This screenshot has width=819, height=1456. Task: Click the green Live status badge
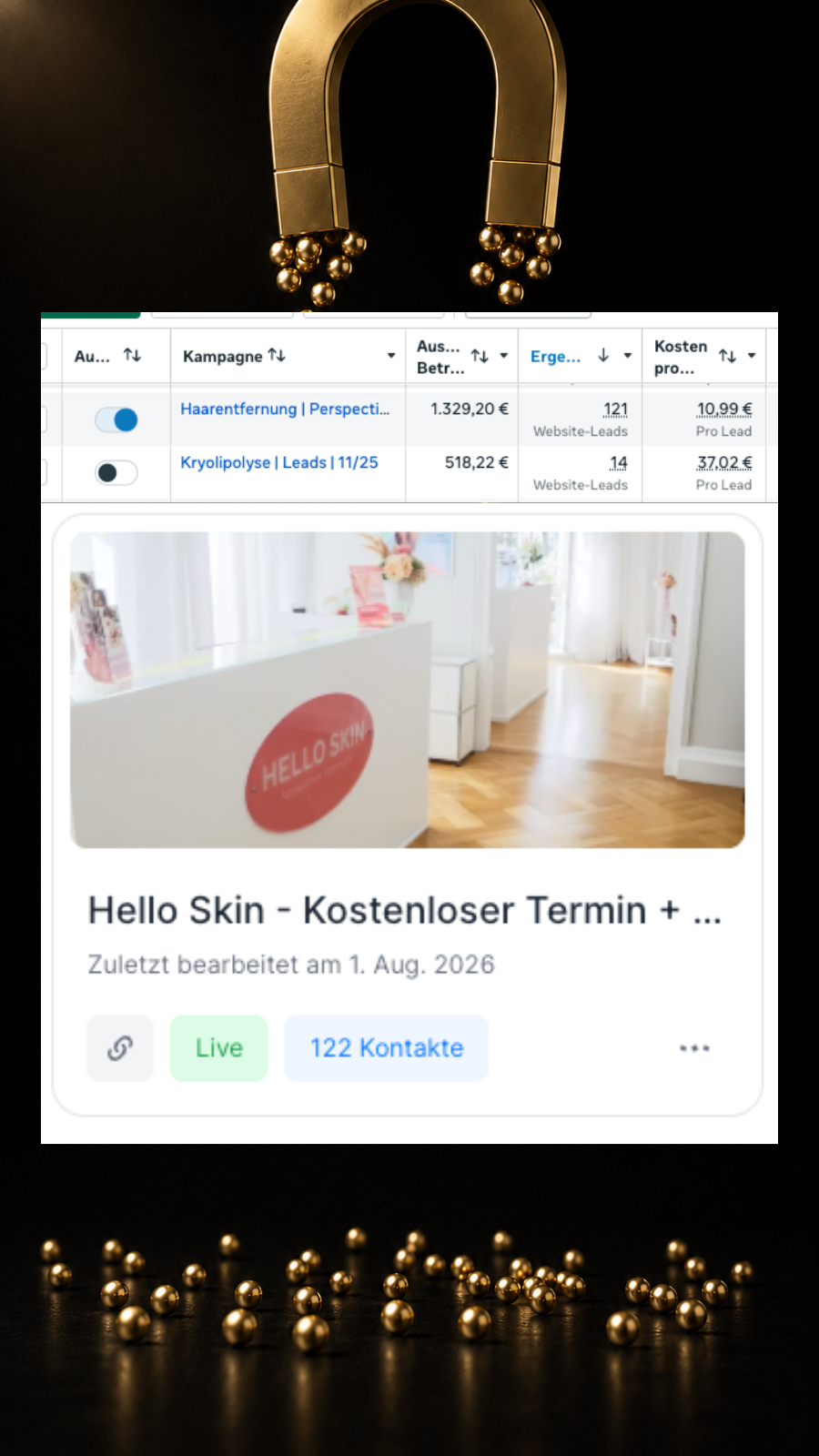pos(219,1048)
